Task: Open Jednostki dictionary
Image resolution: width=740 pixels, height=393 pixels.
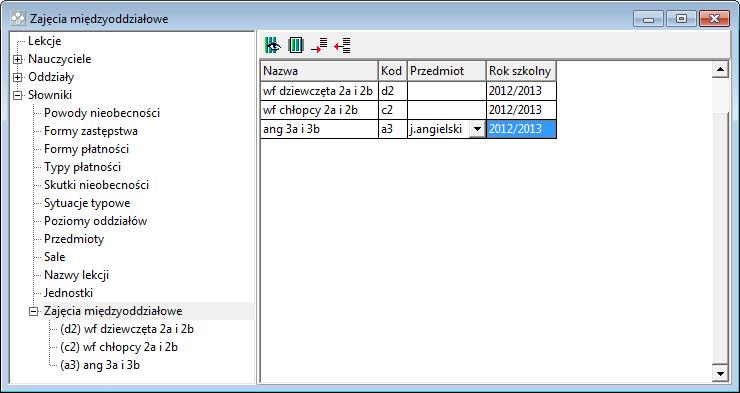Action: [x=68, y=293]
